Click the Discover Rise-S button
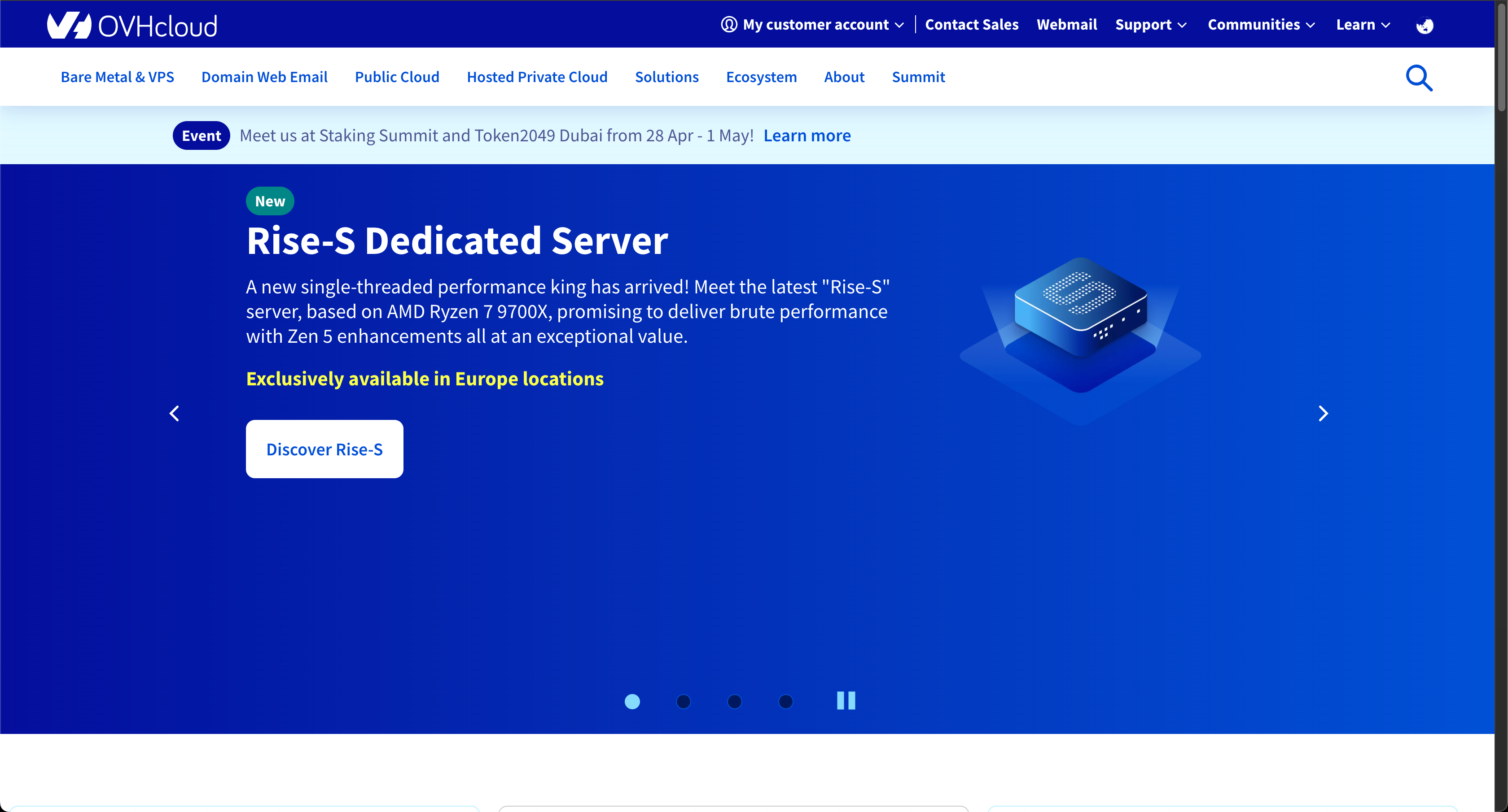The width and height of the screenshot is (1508, 812). coord(324,449)
